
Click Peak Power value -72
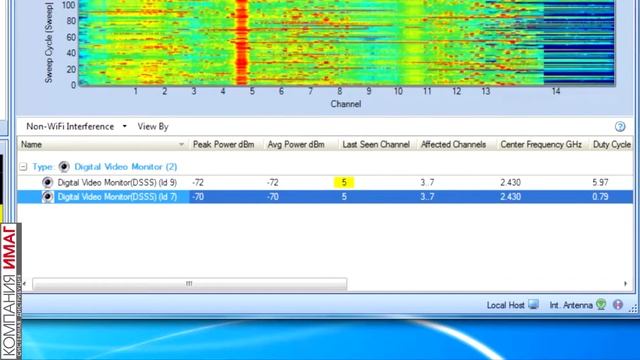tap(198, 182)
